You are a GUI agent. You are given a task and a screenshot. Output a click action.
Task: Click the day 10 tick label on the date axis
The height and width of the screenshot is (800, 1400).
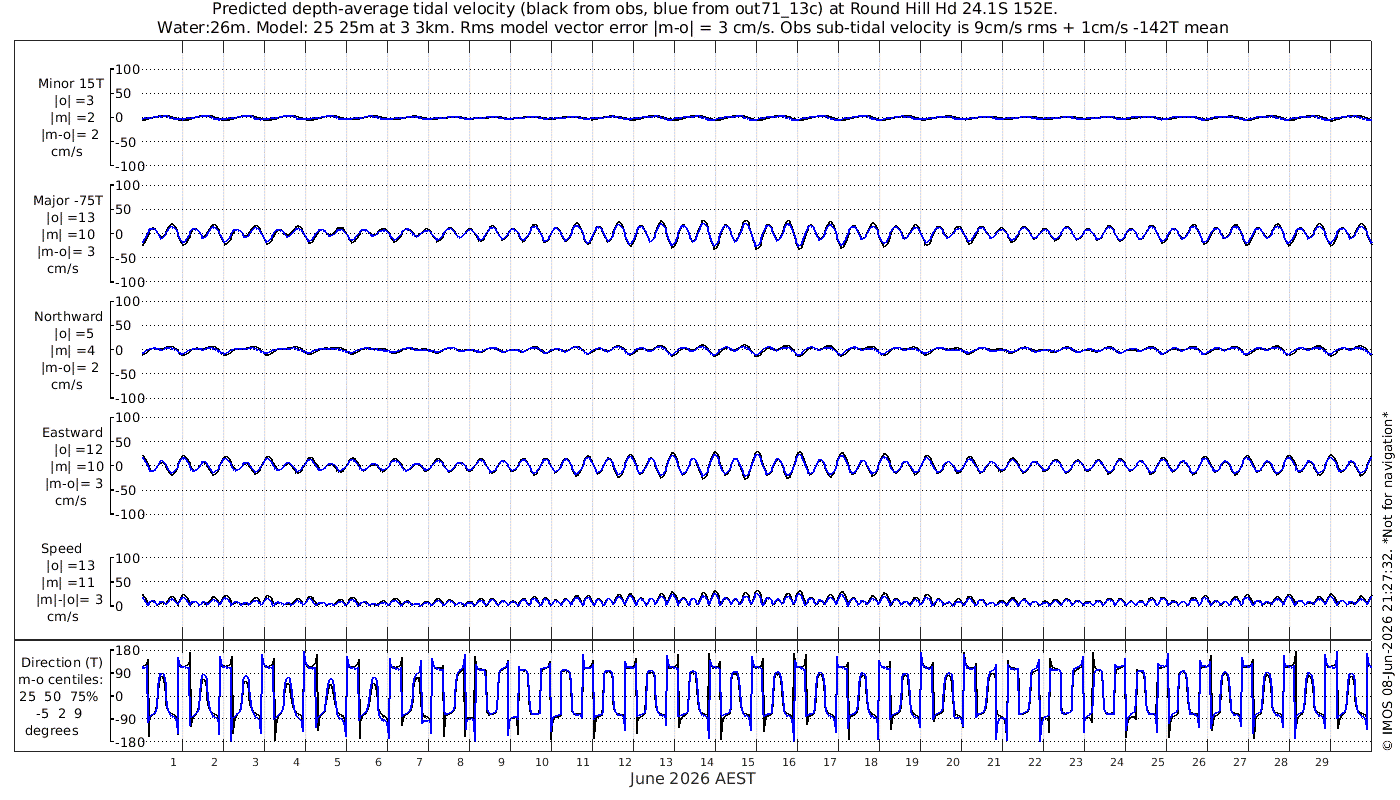pos(542,762)
